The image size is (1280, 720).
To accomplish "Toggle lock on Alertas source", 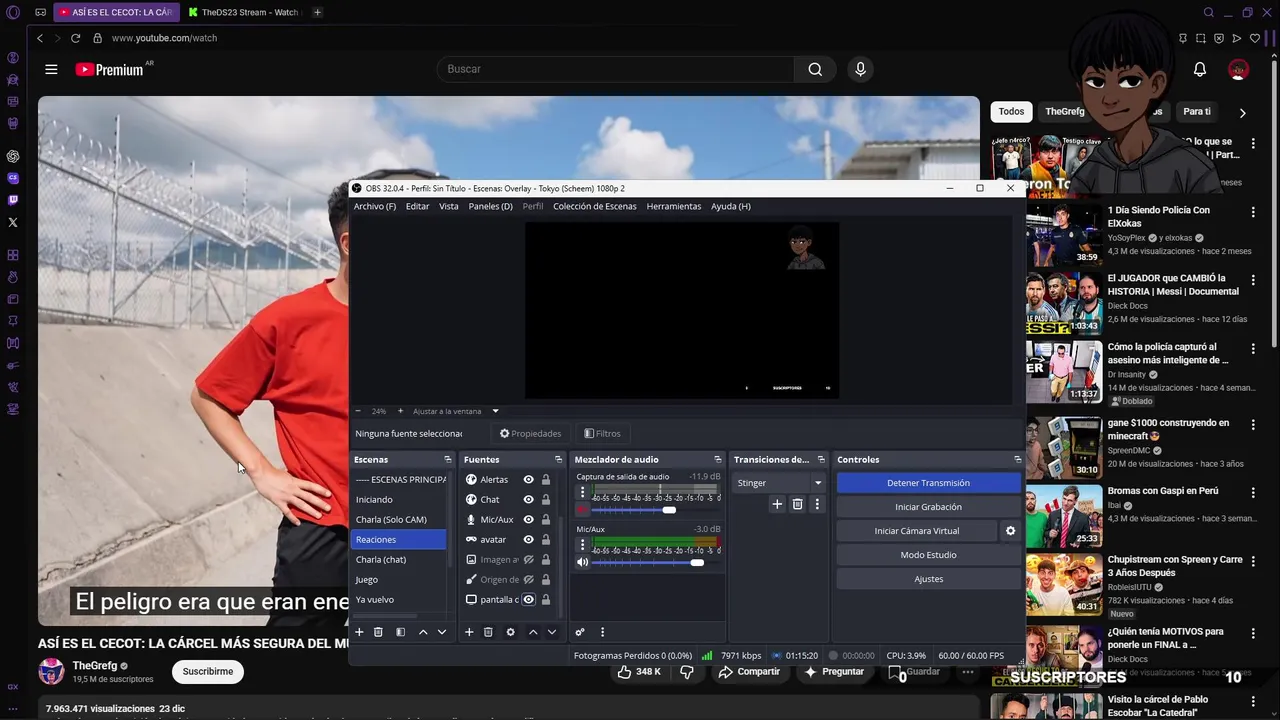I will pyautogui.click(x=546, y=480).
